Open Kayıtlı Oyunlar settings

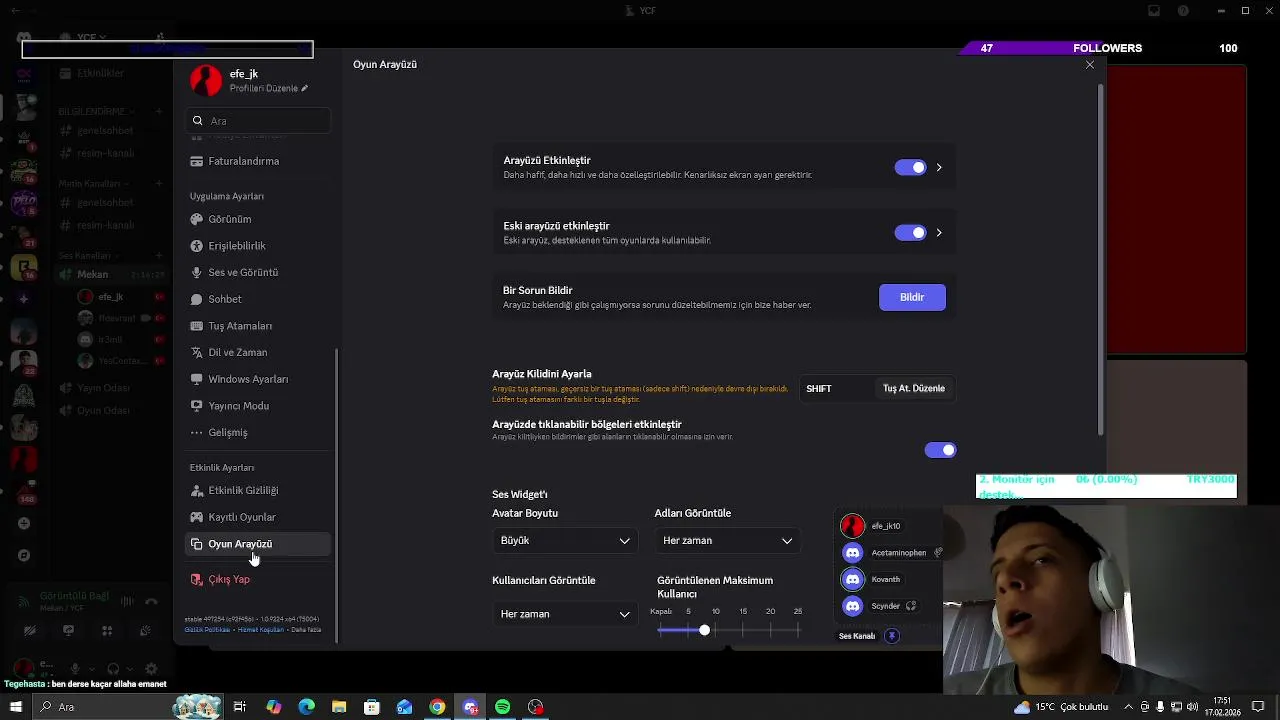[x=258, y=517]
